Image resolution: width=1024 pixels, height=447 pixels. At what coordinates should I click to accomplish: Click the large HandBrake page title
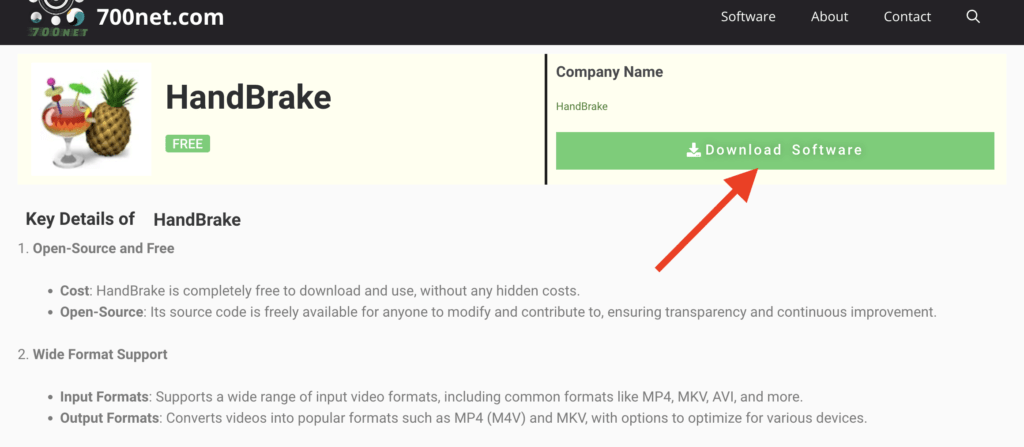tap(248, 97)
